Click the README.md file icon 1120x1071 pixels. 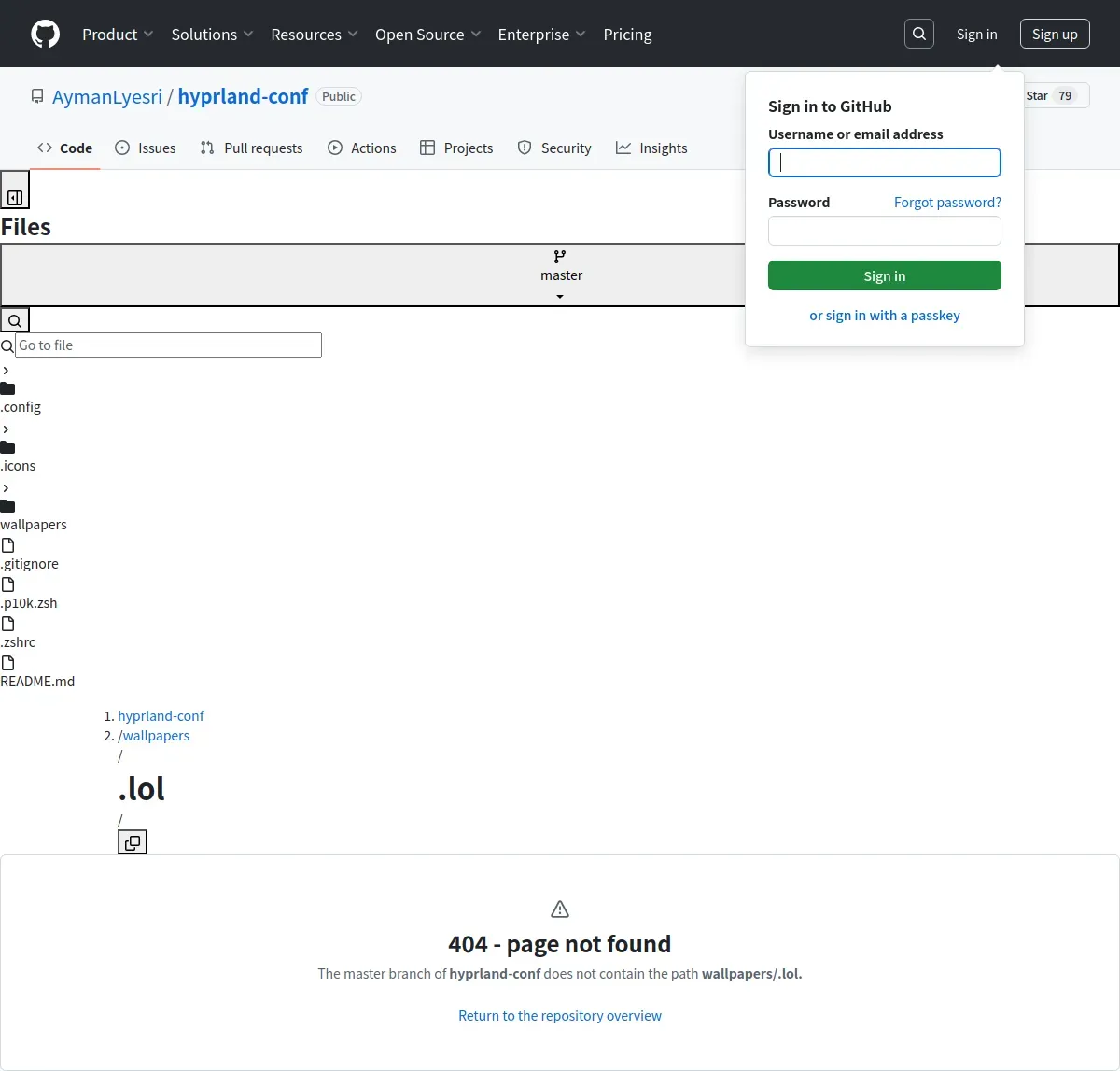pos(7,663)
